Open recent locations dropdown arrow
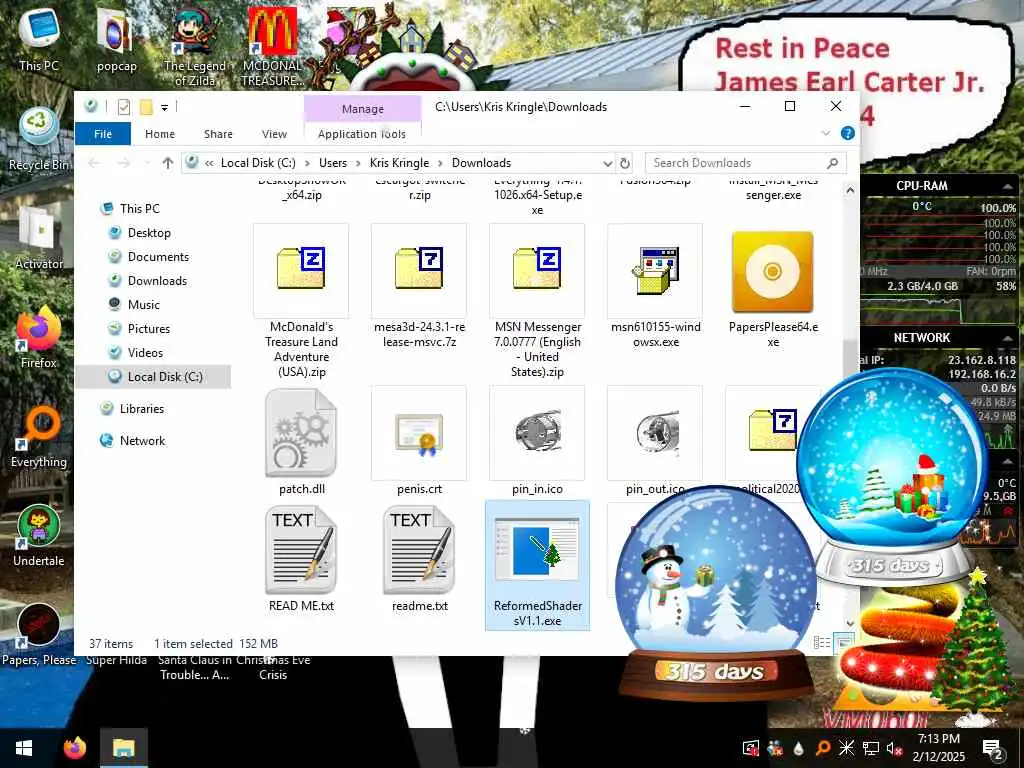The width and height of the screenshot is (1024, 768). [x=148, y=163]
